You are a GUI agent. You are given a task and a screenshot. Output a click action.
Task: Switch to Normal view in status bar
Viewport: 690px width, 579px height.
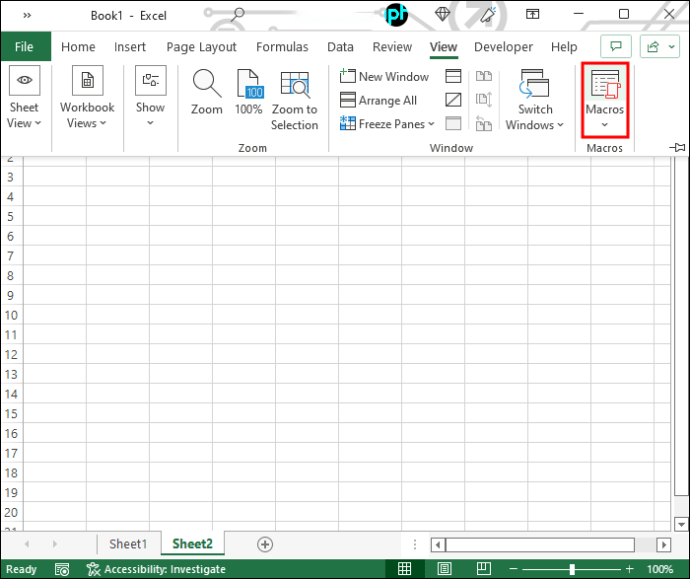(404, 569)
